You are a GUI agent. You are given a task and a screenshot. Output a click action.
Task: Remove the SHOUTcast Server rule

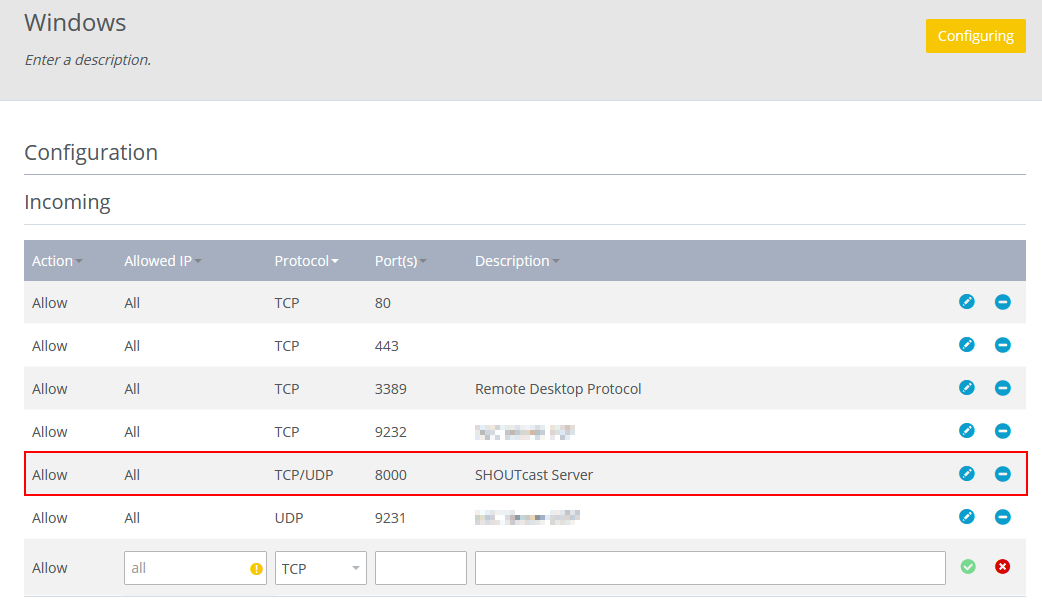1003,474
